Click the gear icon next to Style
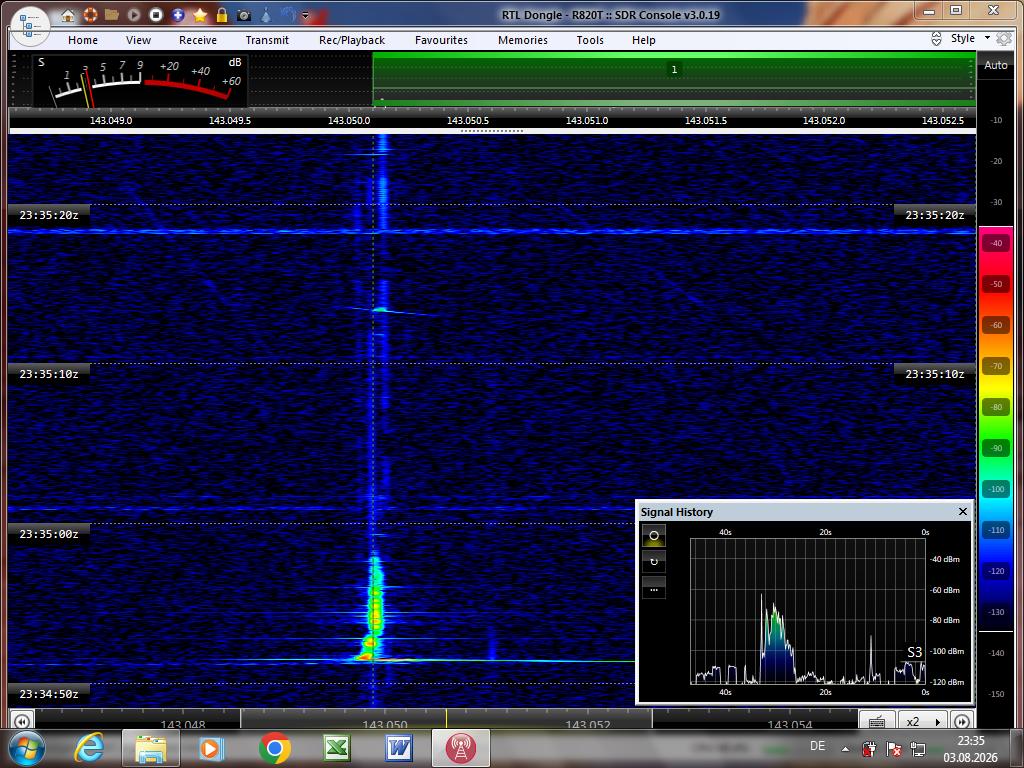 click(1004, 39)
